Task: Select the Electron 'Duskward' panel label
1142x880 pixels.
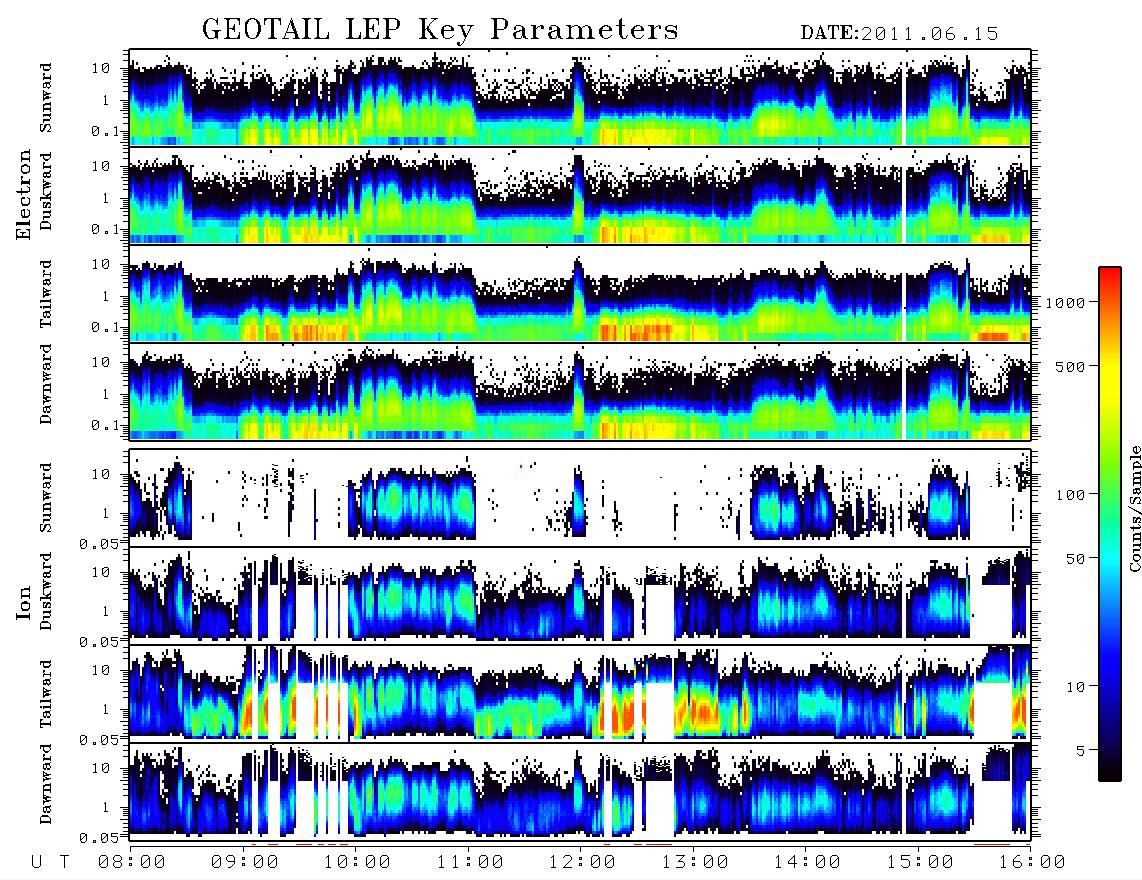Action: 46,191
